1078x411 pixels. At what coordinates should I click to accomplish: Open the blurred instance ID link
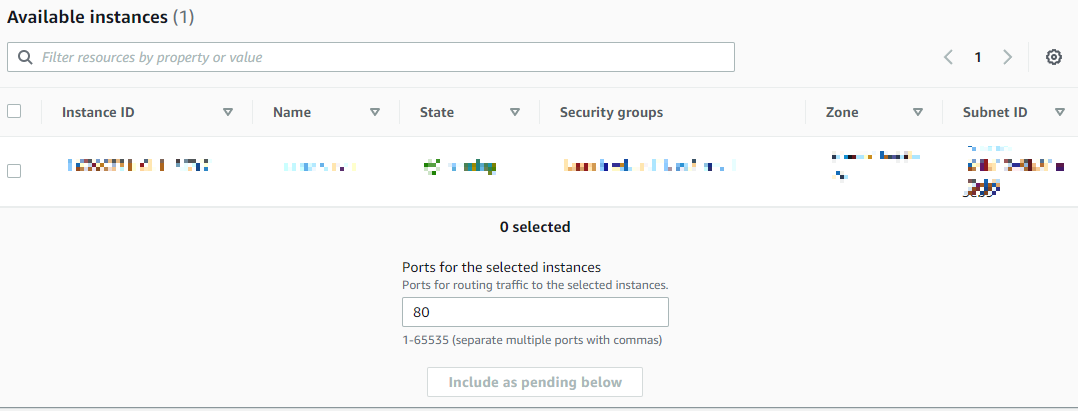137,165
